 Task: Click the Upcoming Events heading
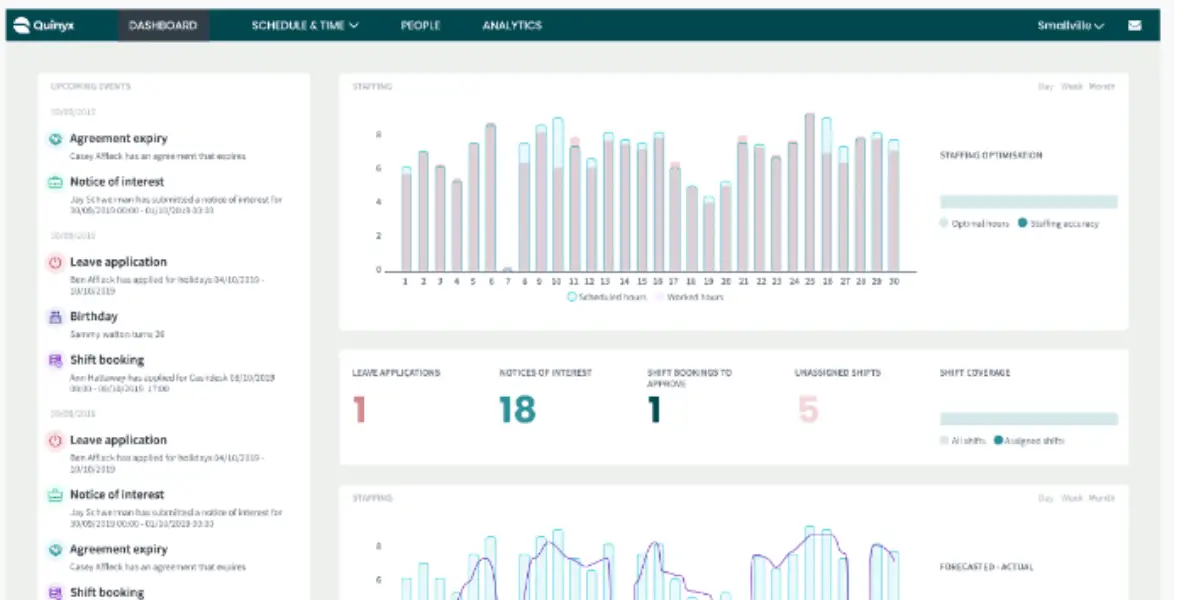tap(91, 87)
